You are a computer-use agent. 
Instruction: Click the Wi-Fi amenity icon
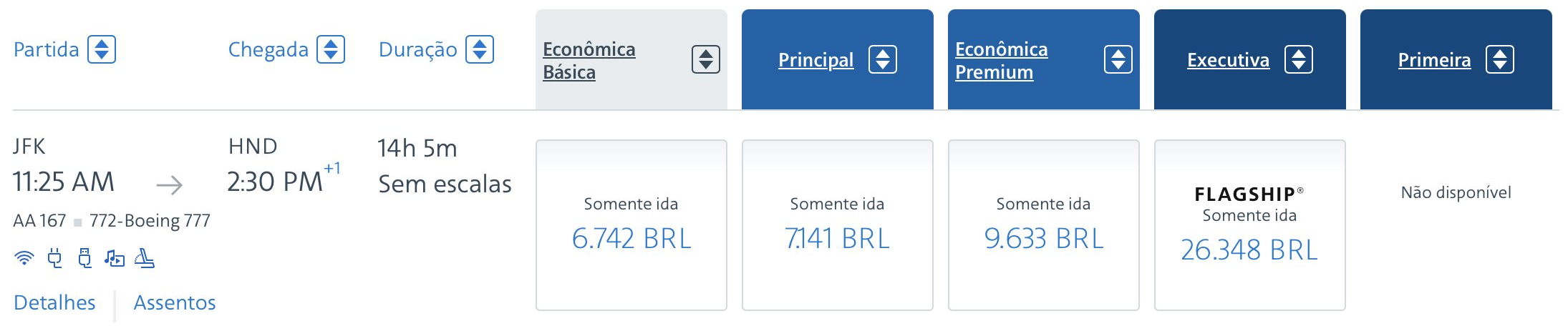pyautogui.click(x=24, y=258)
